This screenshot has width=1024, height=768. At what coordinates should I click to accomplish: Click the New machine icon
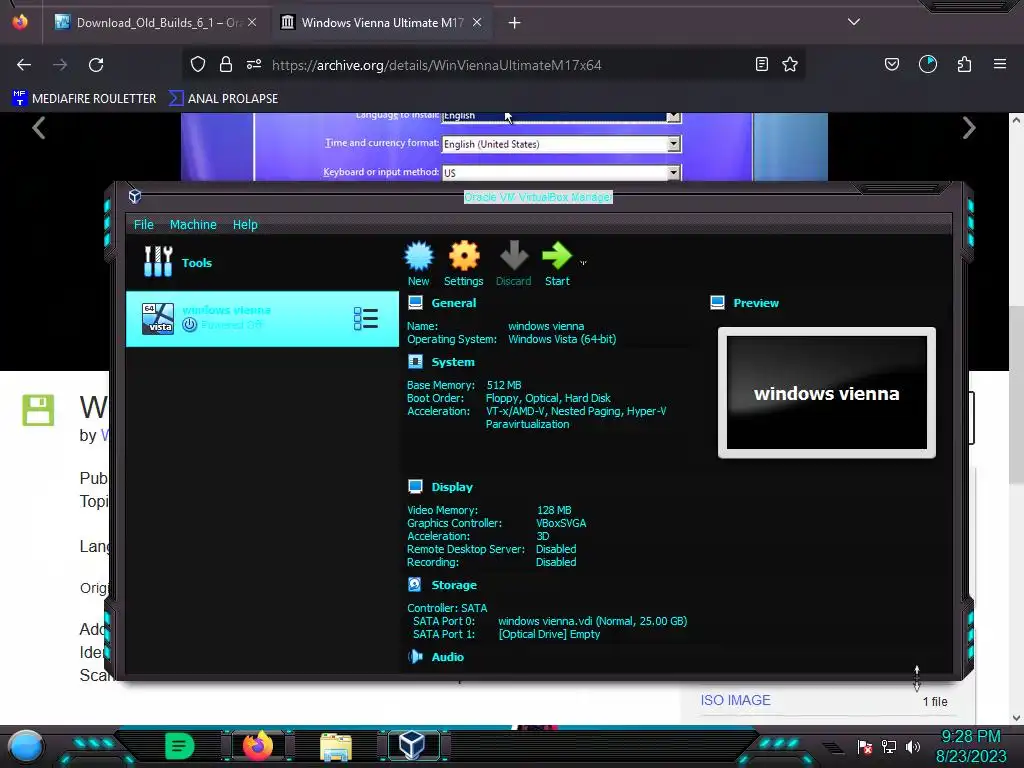tap(419, 256)
